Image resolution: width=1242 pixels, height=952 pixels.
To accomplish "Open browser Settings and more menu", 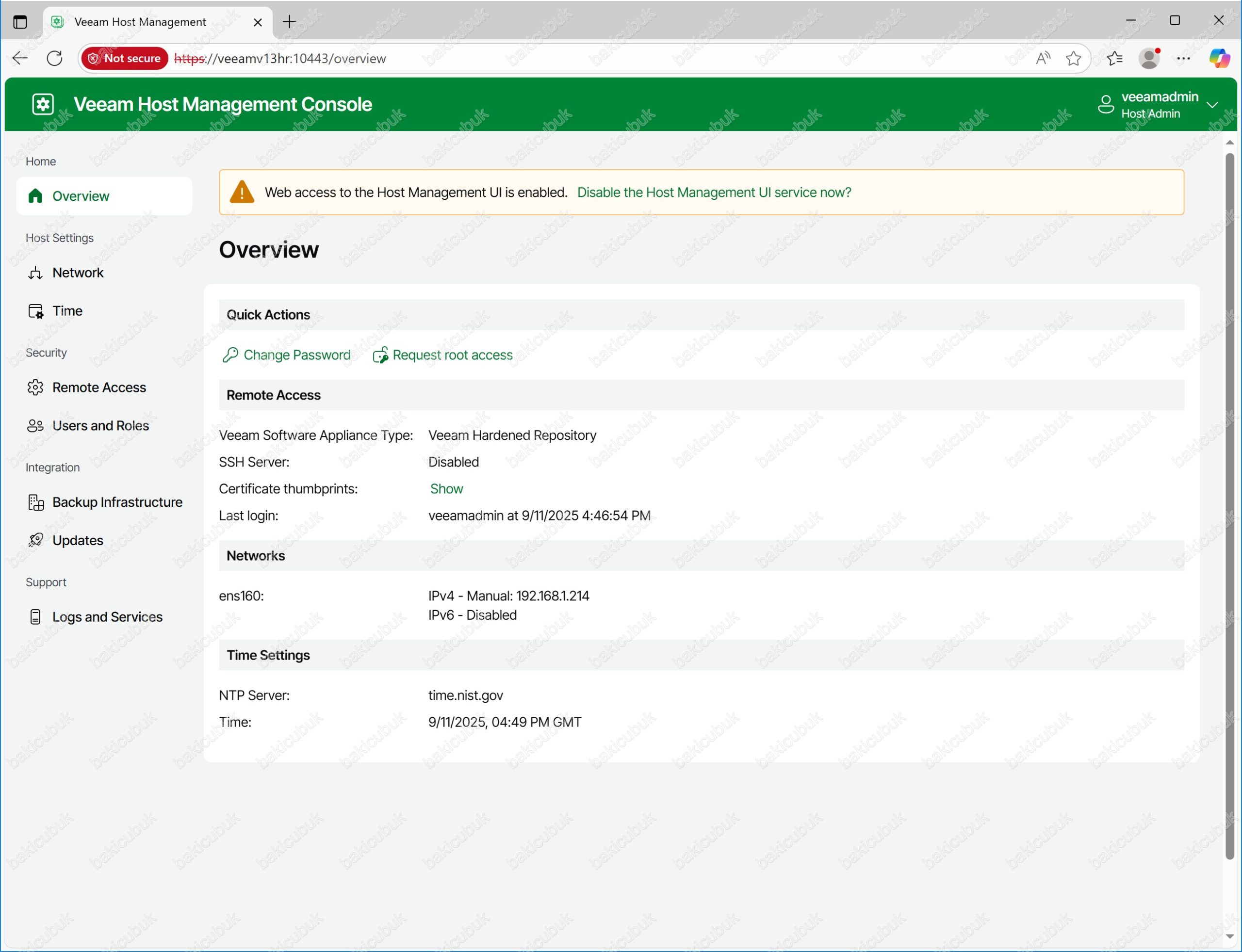I will pos(1183,58).
